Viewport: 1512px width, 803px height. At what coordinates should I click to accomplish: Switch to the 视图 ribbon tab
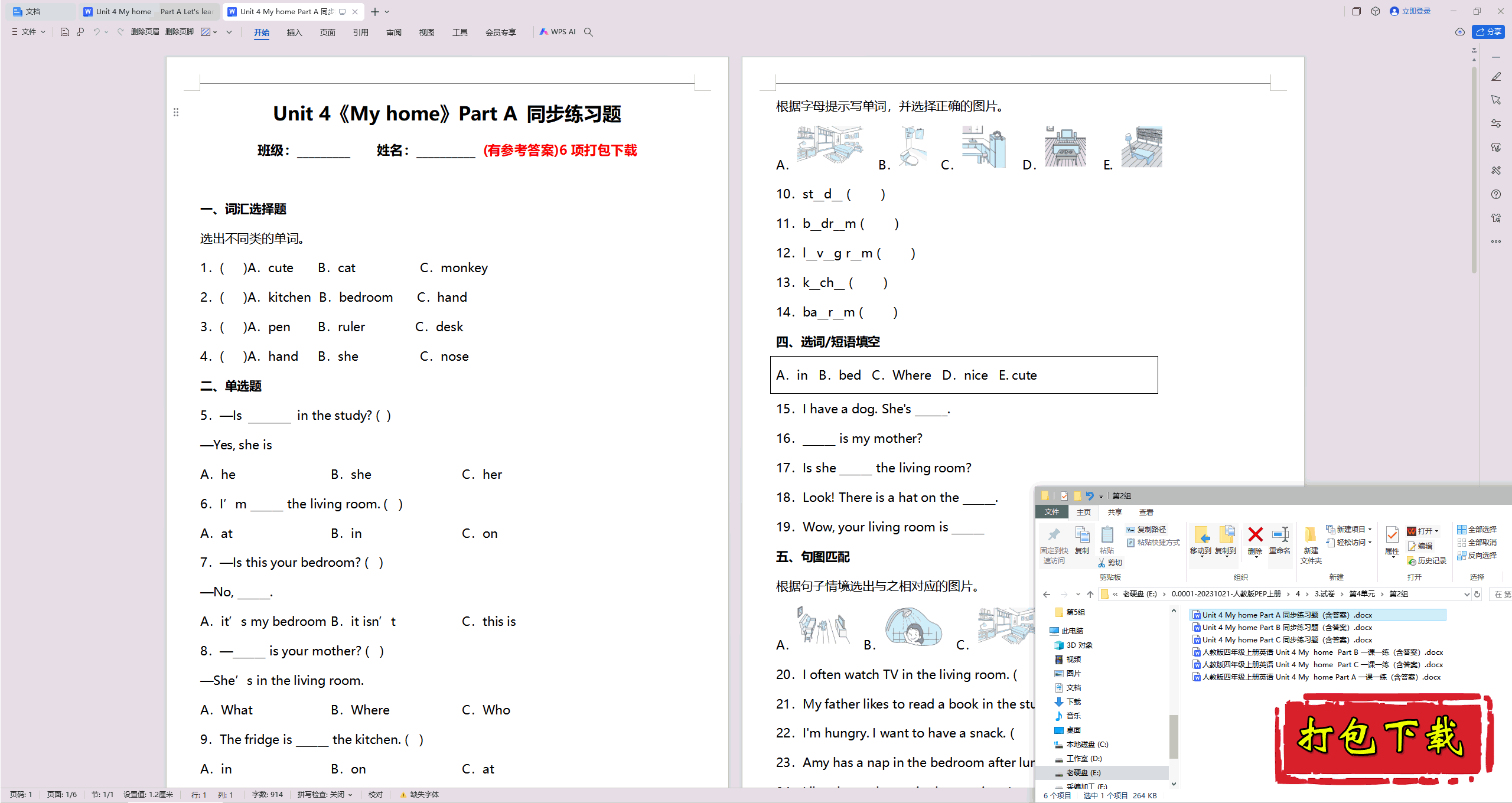coord(426,32)
